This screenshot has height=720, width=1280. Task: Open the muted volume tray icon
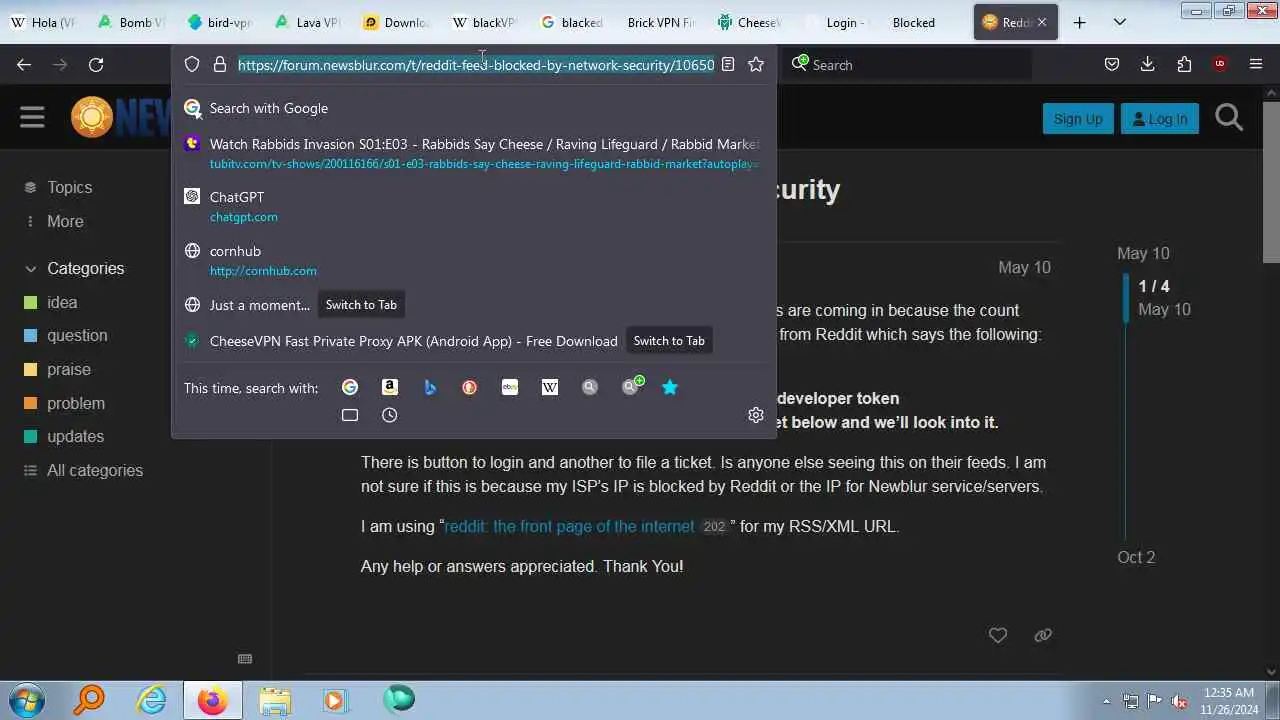(x=1179, y=701)
